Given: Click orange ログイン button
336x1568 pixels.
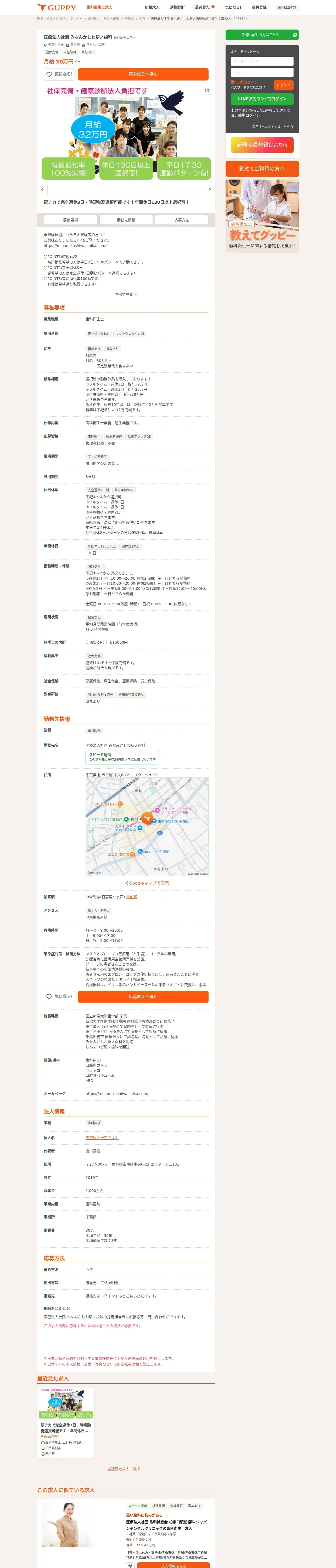Looking at the screenshot, I should coord(284,85).
